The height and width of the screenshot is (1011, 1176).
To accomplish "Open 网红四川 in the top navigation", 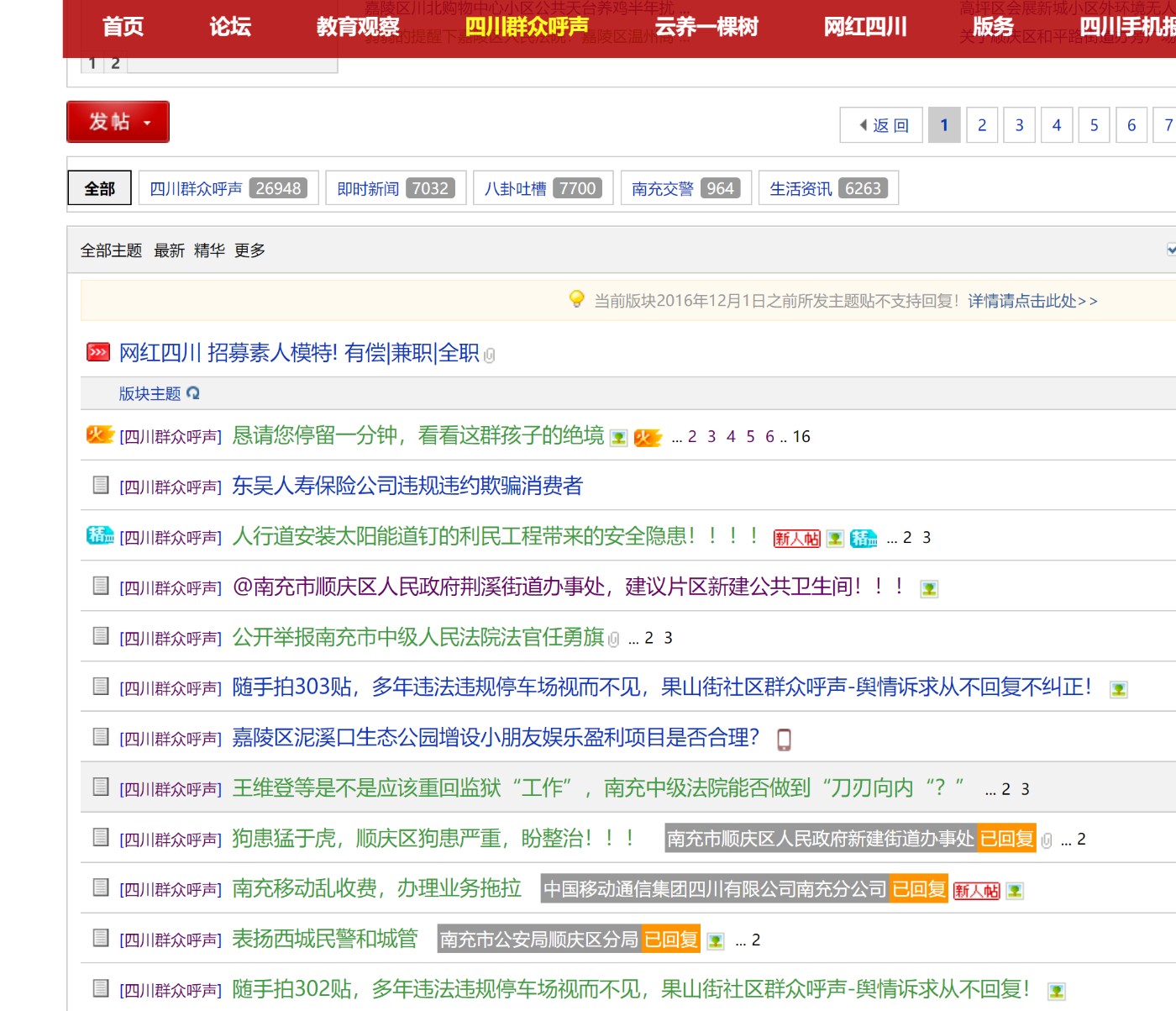I will pos(865,27).
